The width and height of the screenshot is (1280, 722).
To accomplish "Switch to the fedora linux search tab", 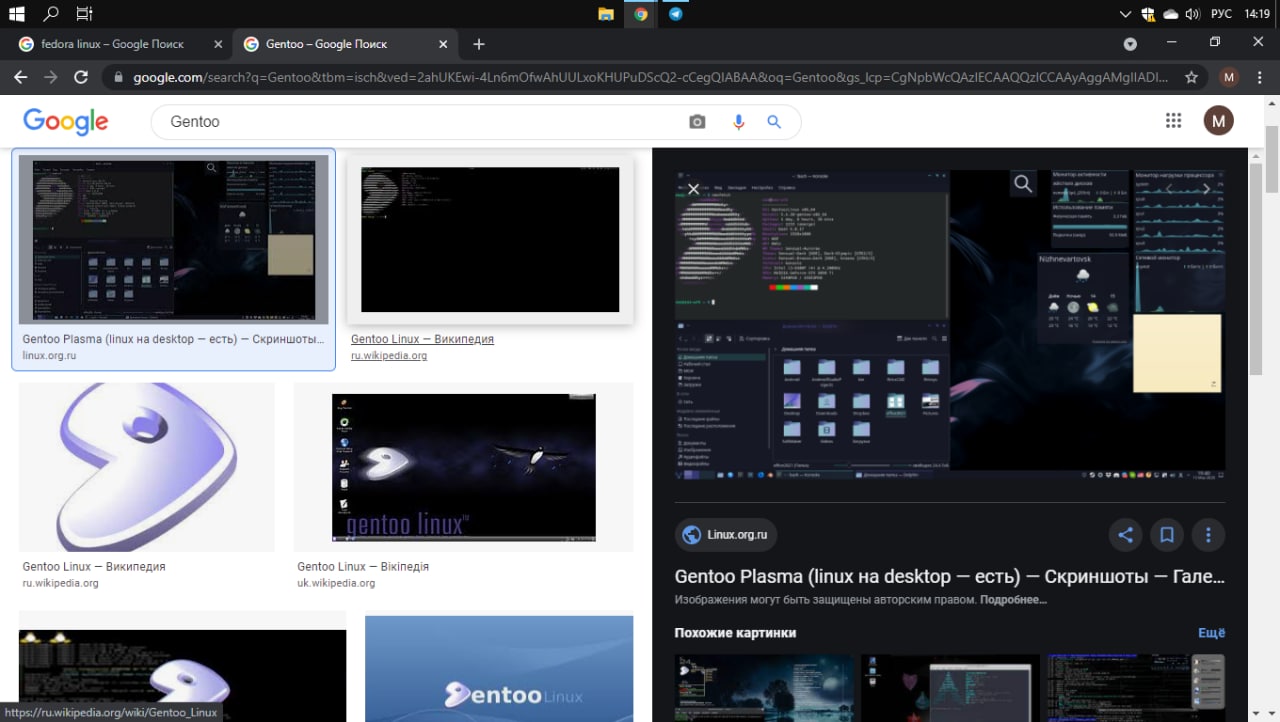I will (112, 44).
